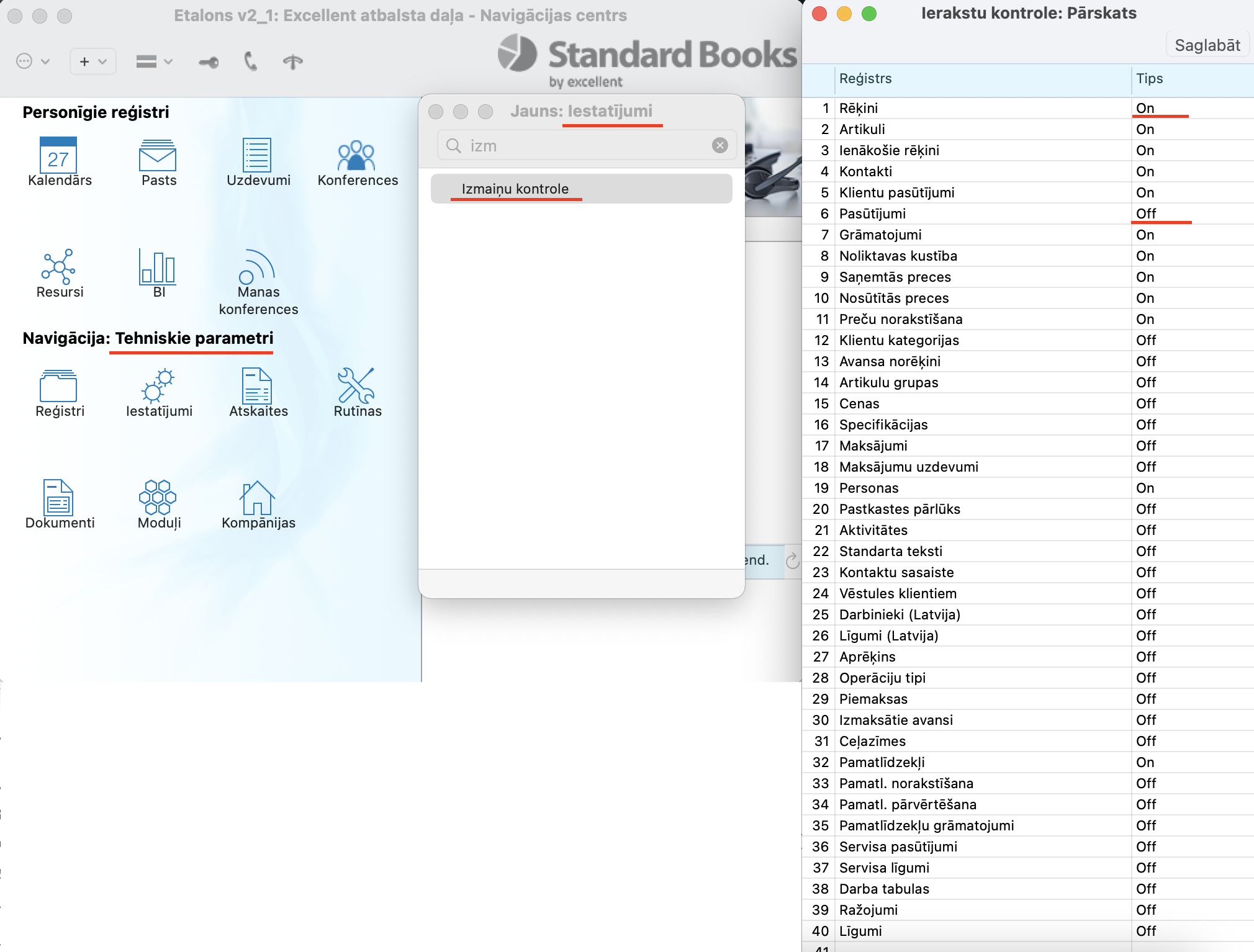Clear the izm search text
This screenshot has height=952, width=1254.
(719, 145)
